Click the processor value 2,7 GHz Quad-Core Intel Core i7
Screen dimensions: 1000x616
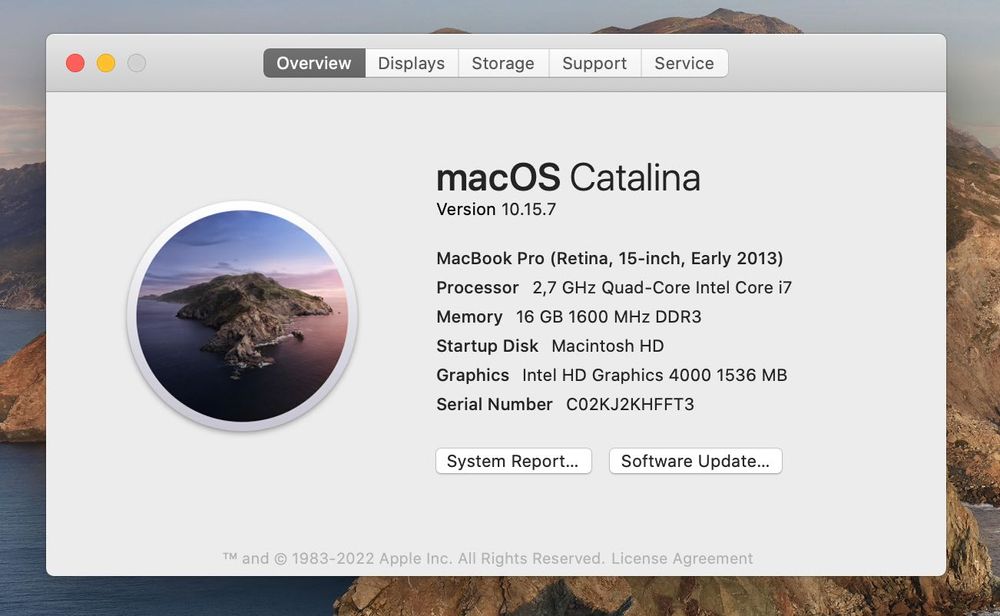pos(662,288)
